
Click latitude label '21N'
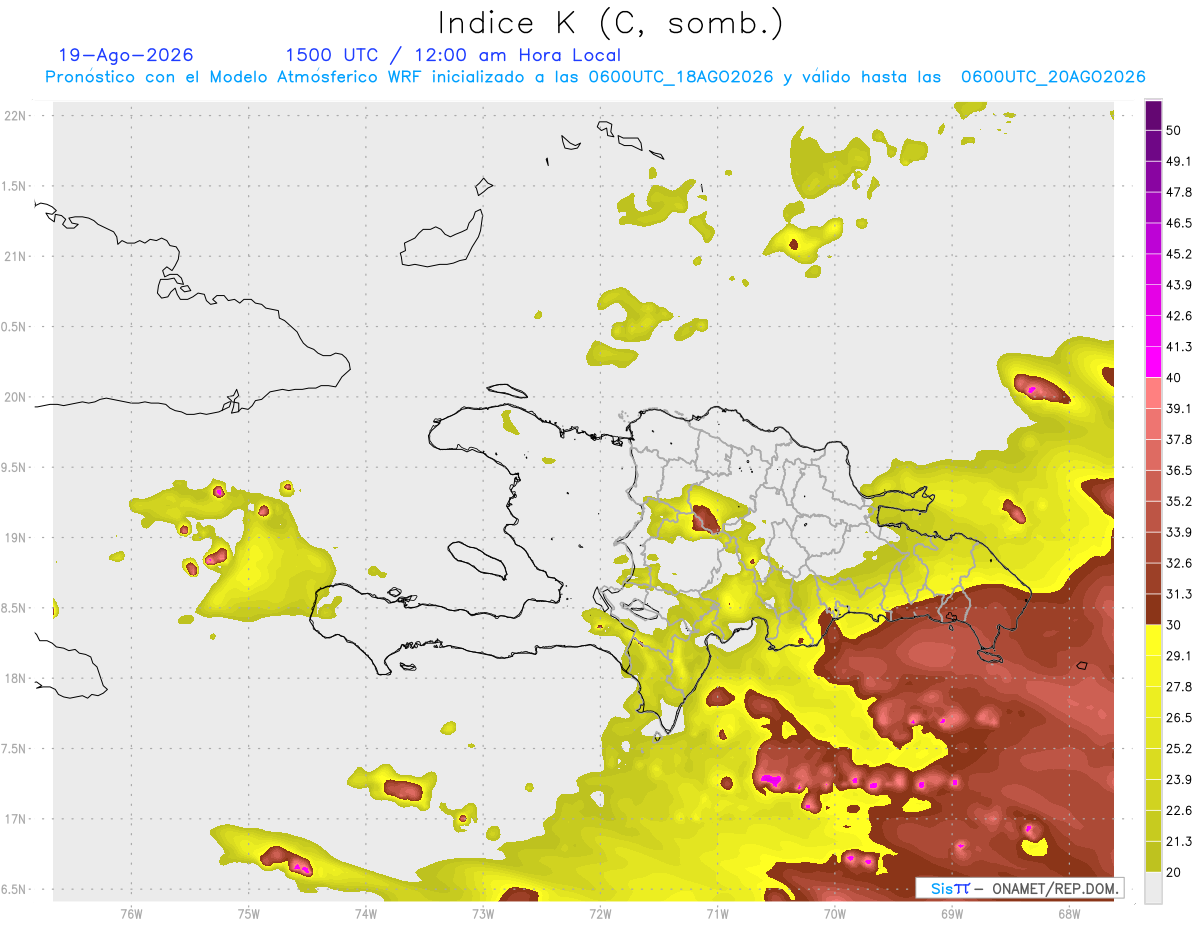[x=17, y=256]
